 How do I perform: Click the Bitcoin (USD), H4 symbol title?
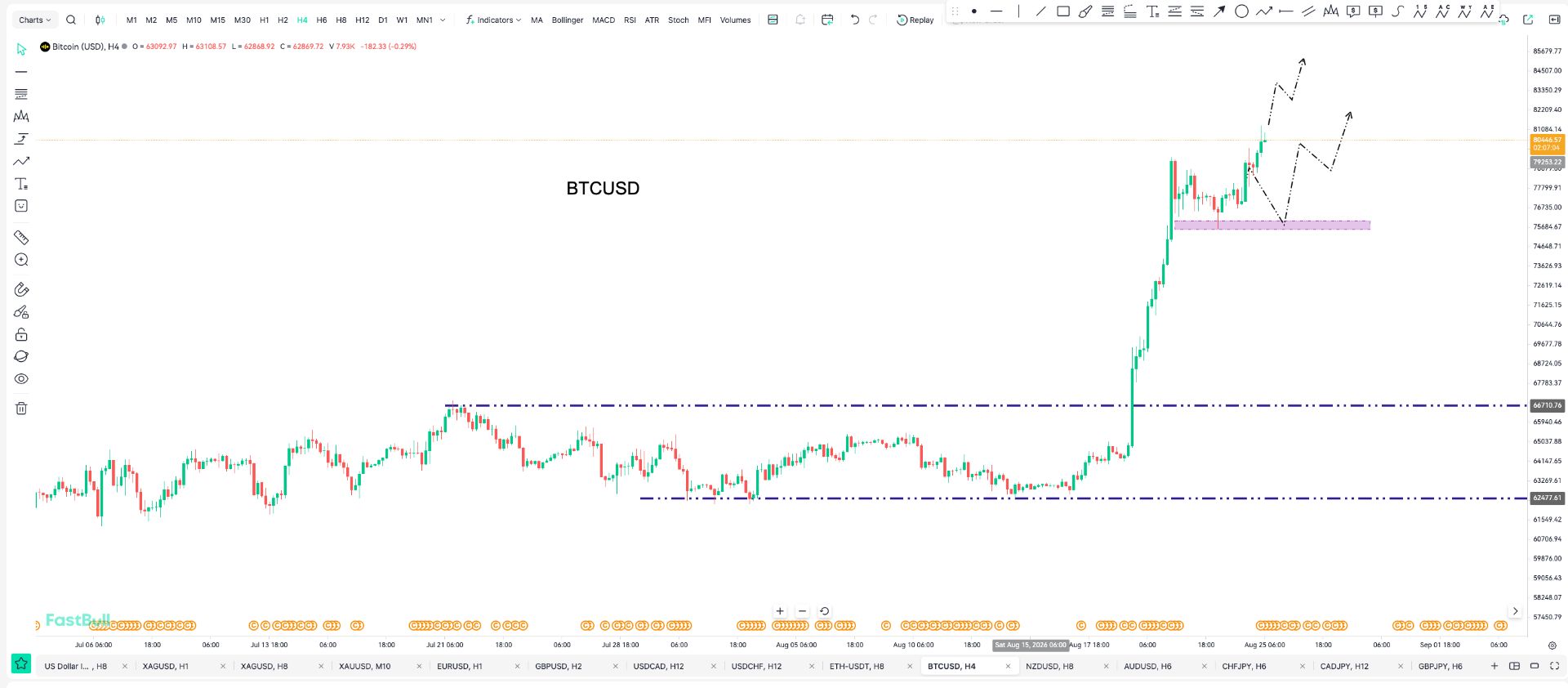(85, 47)
